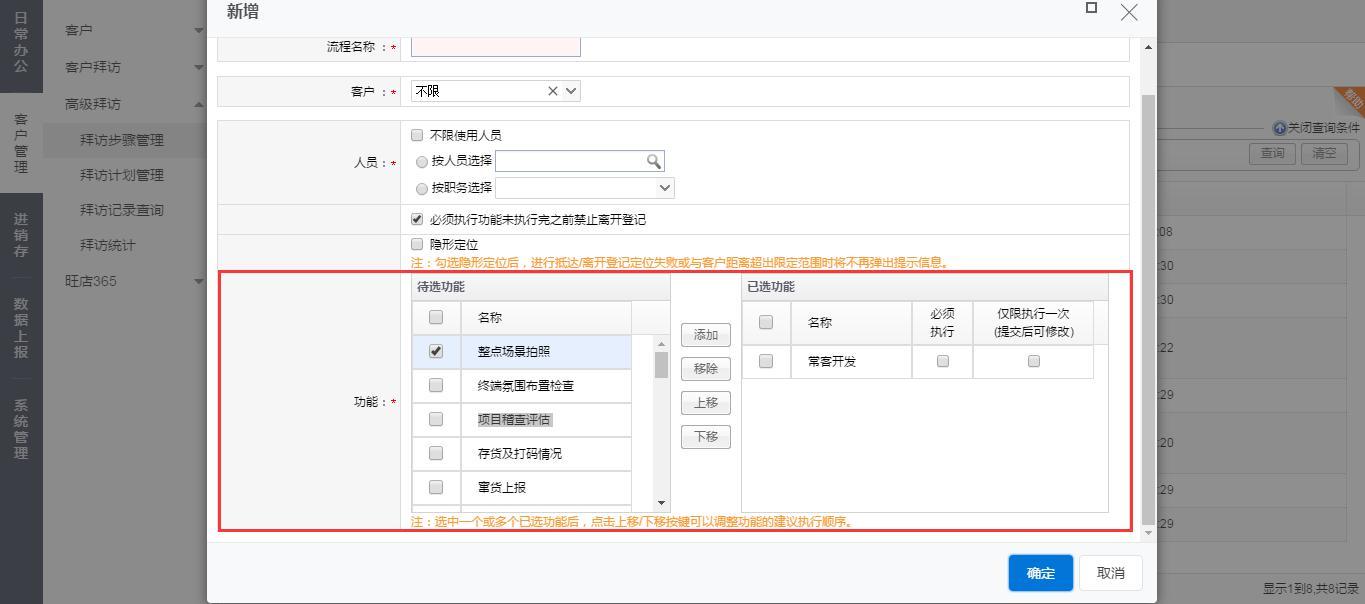The image size is (1365, 604).
Task: Close the 新增 dialog with X
Action: click(x=1129, y=12)
